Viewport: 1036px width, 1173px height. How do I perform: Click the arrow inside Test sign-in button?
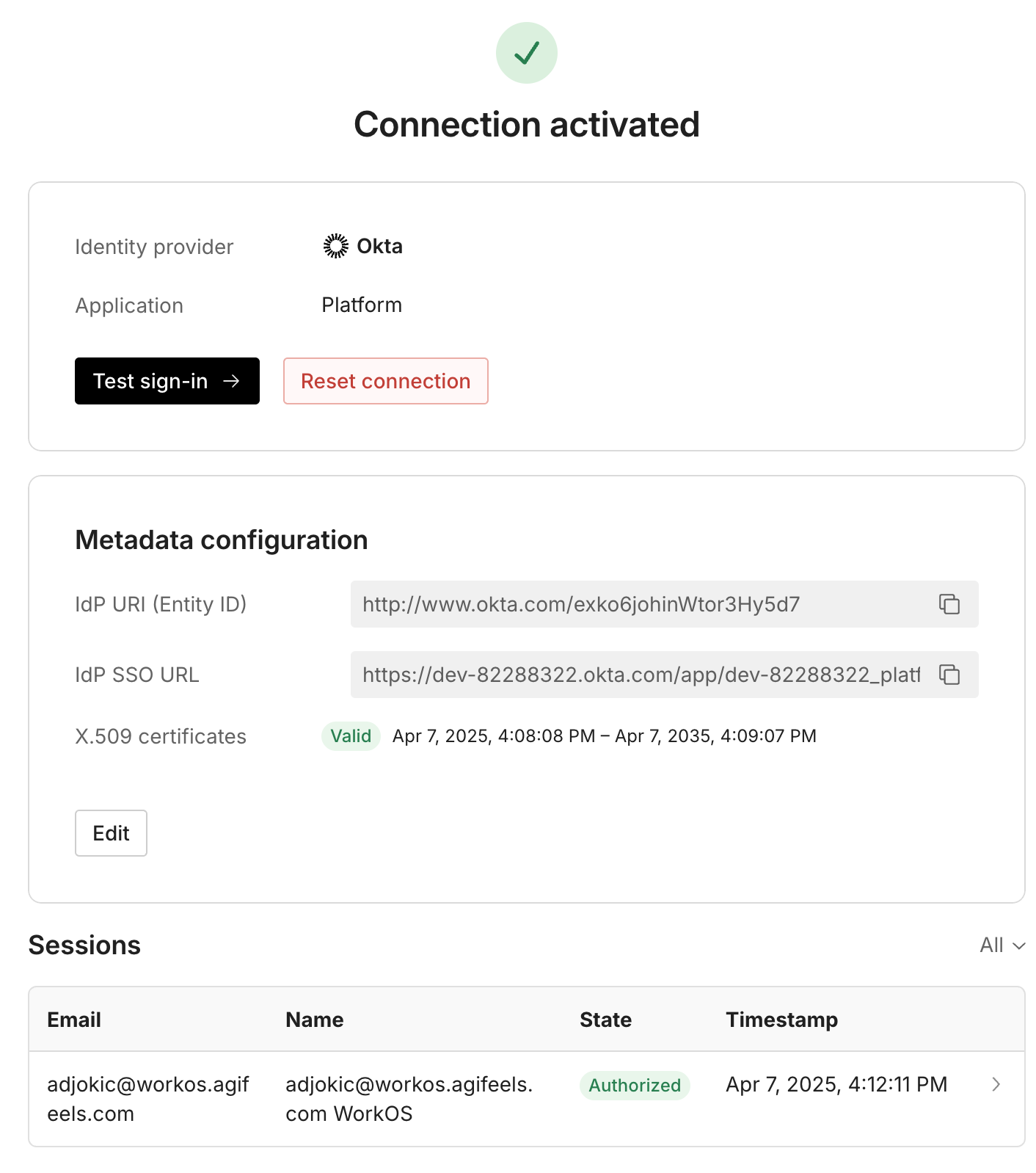tap(233, 381)
